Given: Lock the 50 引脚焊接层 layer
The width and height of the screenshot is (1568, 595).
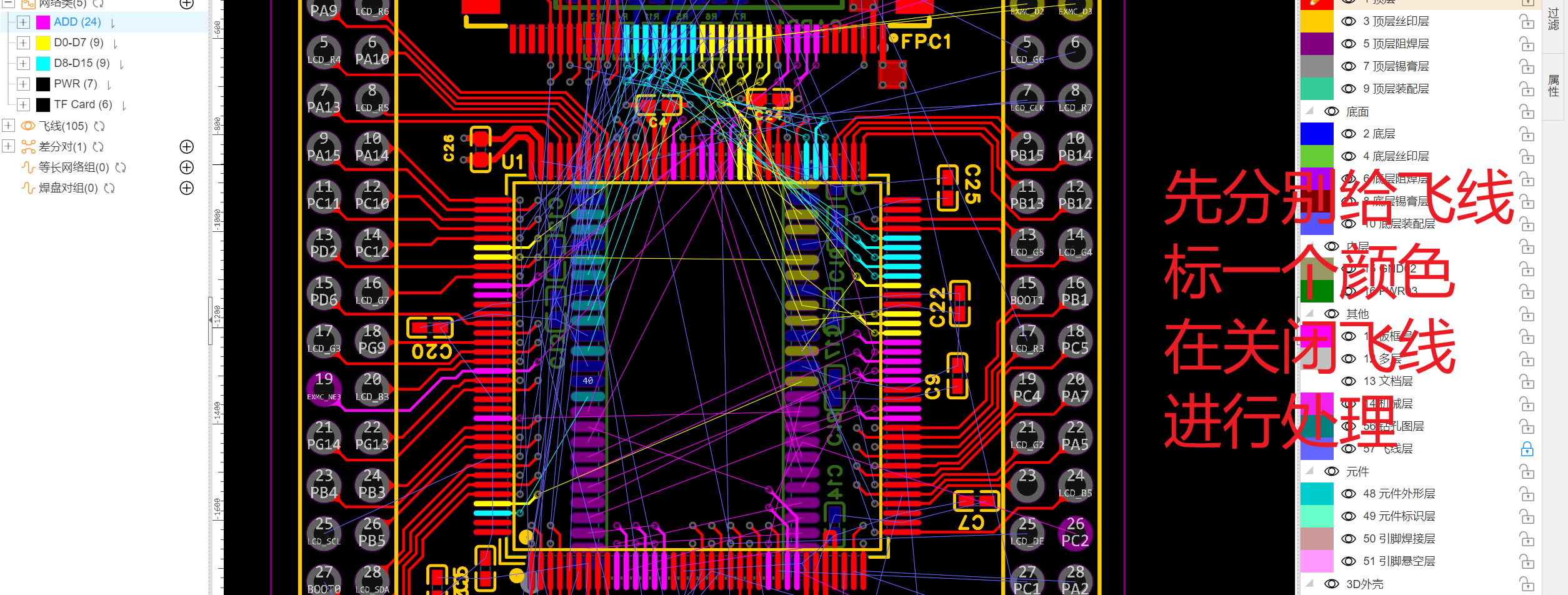Looking at the screenshot, I should coord(1527,539).
